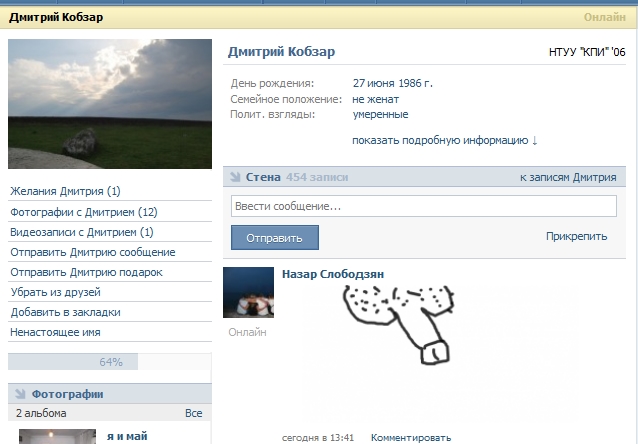Click the 454 записи wall counter

[x=317, y=177]
